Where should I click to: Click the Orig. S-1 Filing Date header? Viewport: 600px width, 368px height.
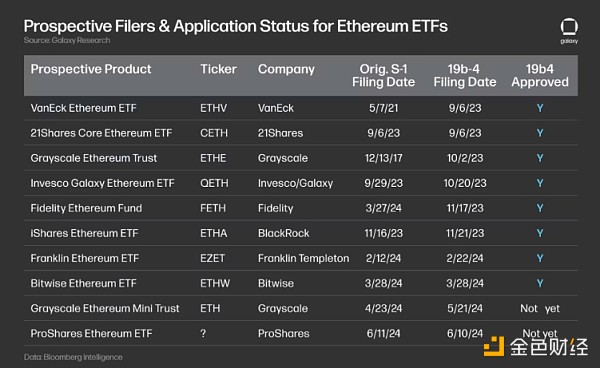pyautogui.click(x=383, y=75)
